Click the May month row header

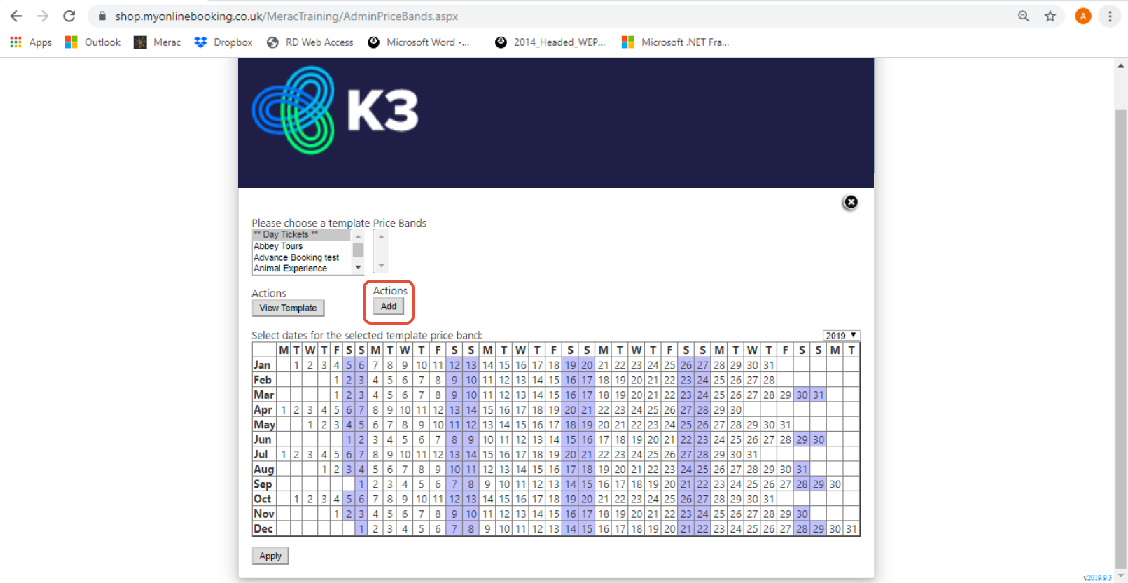(264, 425)
